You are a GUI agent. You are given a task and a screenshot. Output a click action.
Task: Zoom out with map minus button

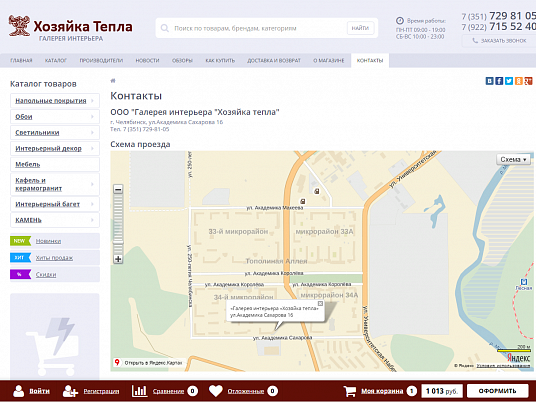pyautogui.click(x=118, y=189)
